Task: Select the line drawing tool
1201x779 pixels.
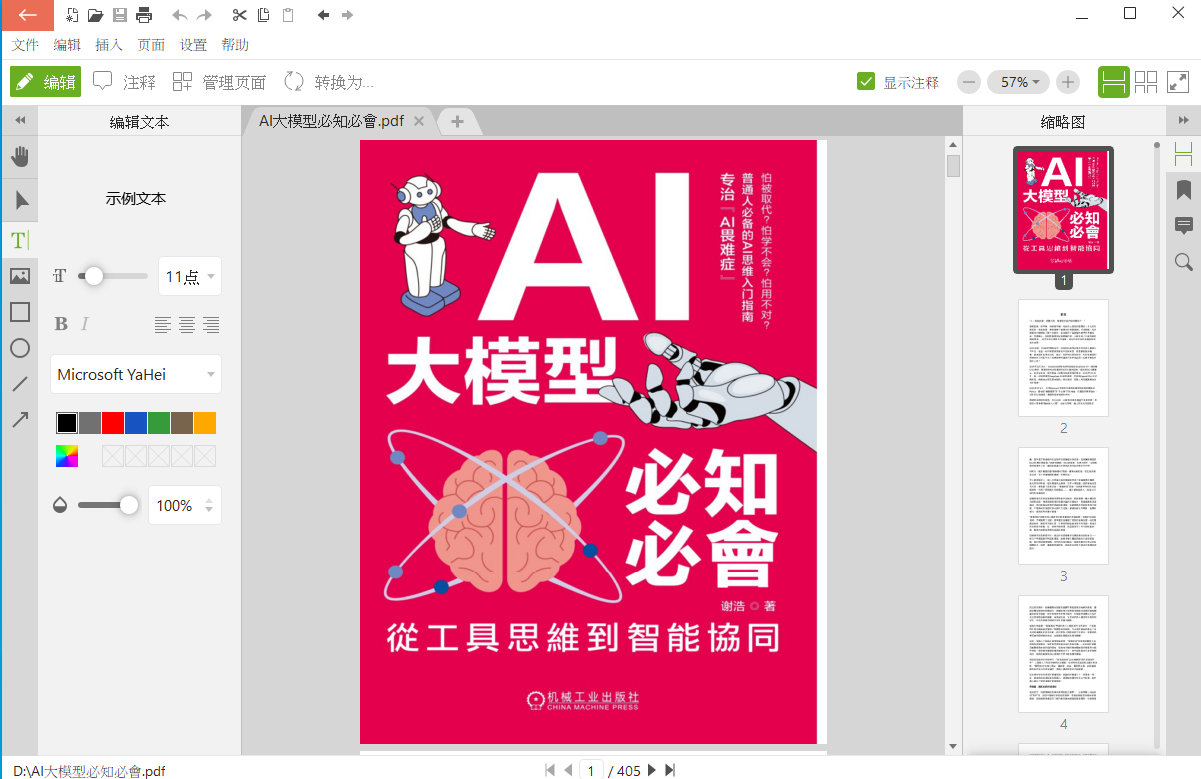Action: click(20, 384)
